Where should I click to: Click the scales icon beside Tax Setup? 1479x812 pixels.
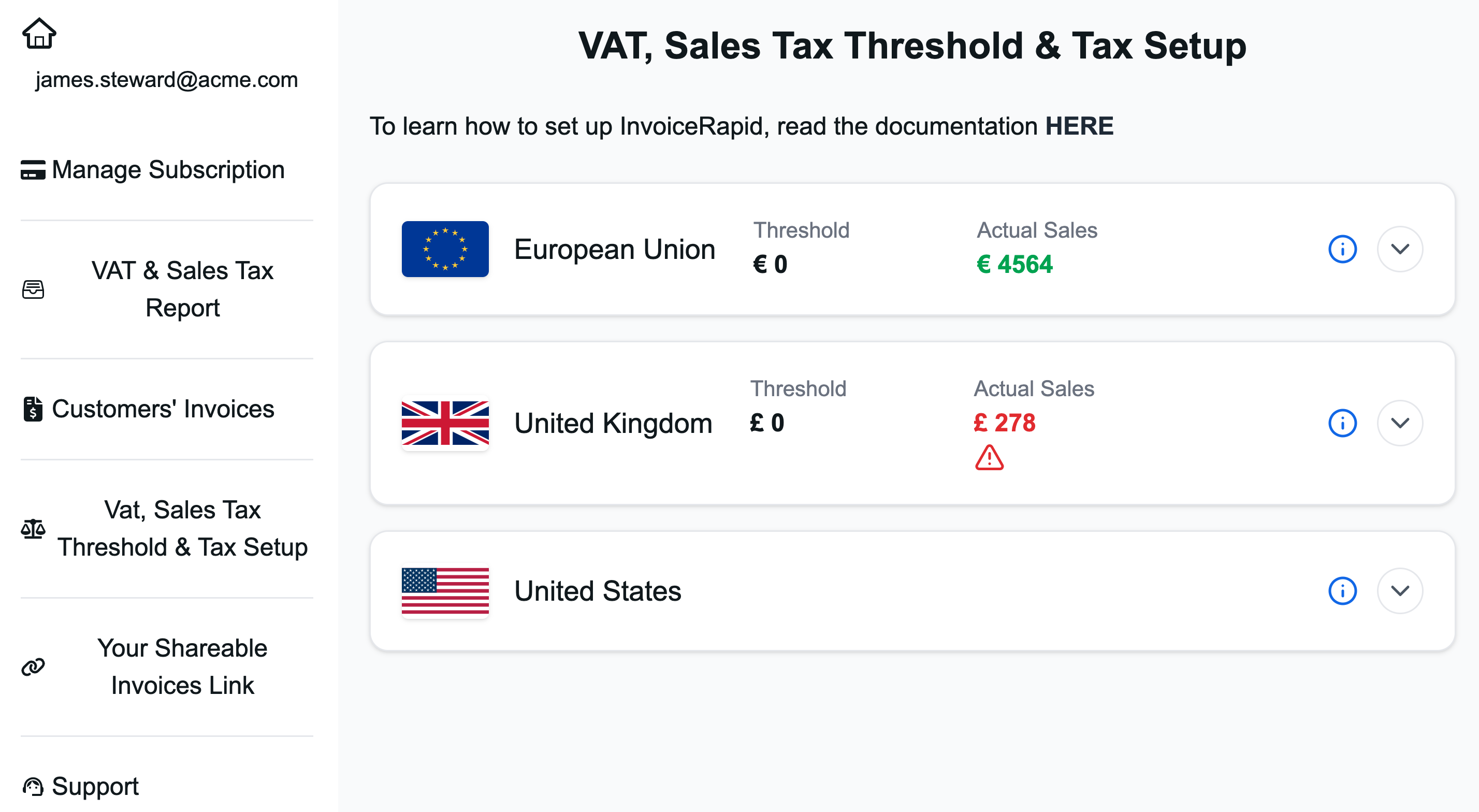tap(33, 528)
